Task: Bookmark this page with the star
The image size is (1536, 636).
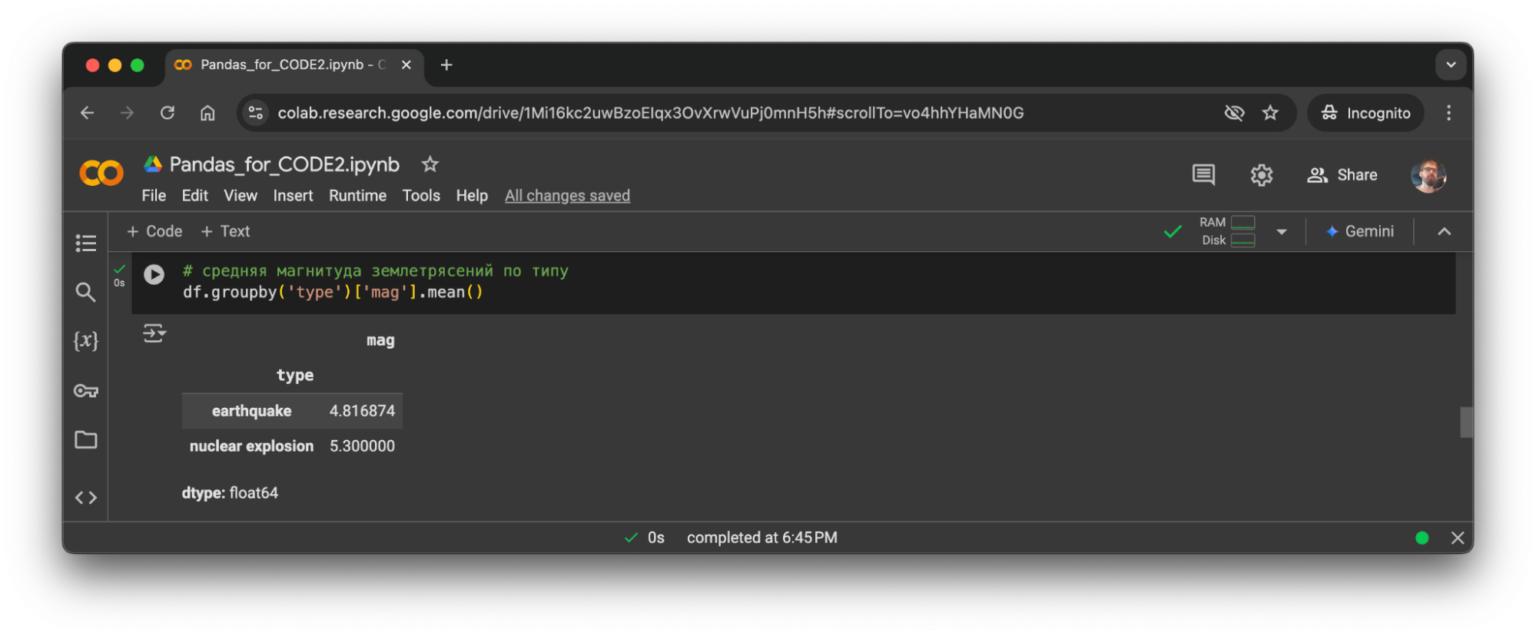Action: pos(1270,113)
